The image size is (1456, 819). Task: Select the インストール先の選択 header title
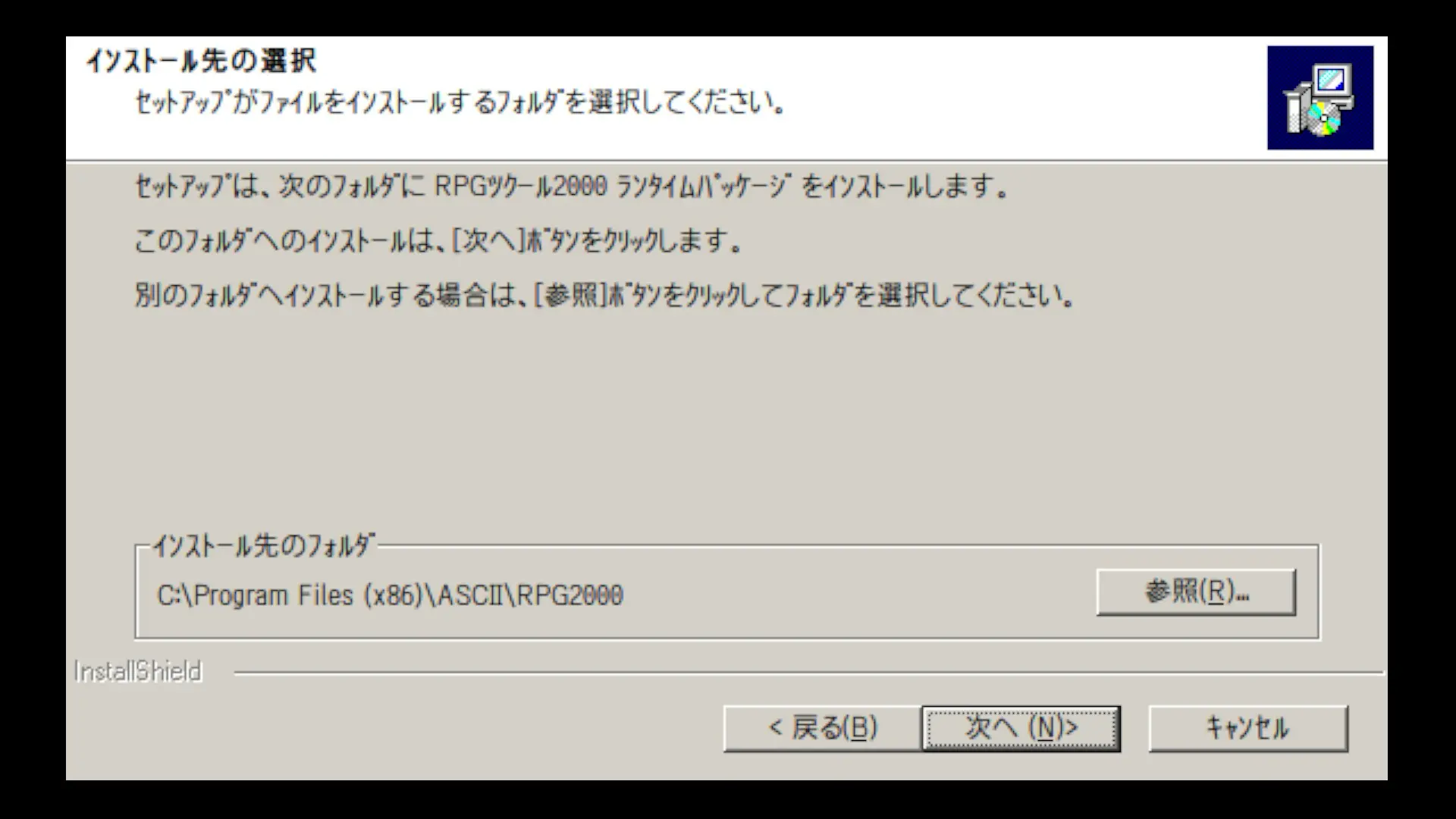tap(201, 61)
